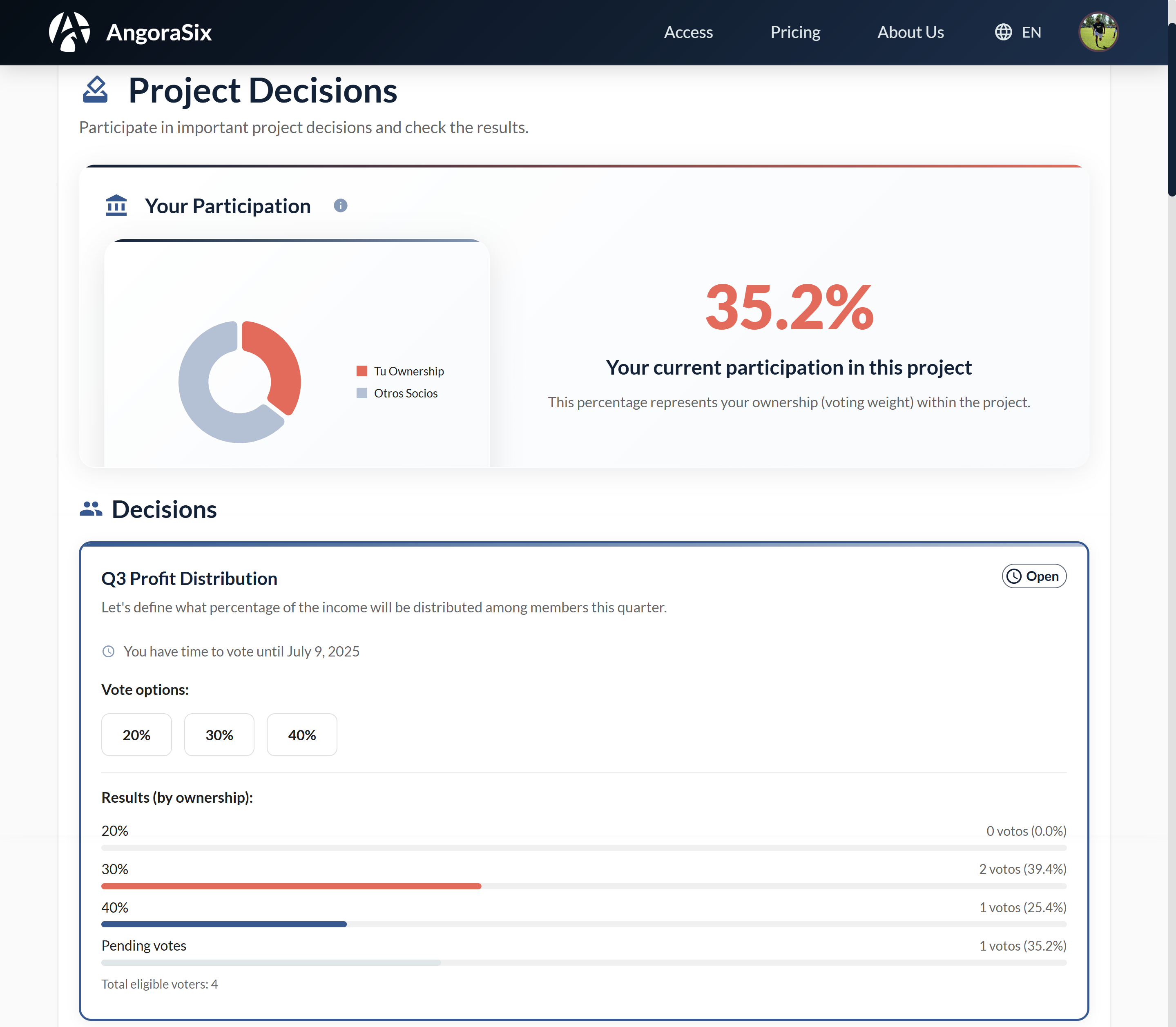
Task: Click the clock icon inside the Open badge
Action: click(1013, 576)
